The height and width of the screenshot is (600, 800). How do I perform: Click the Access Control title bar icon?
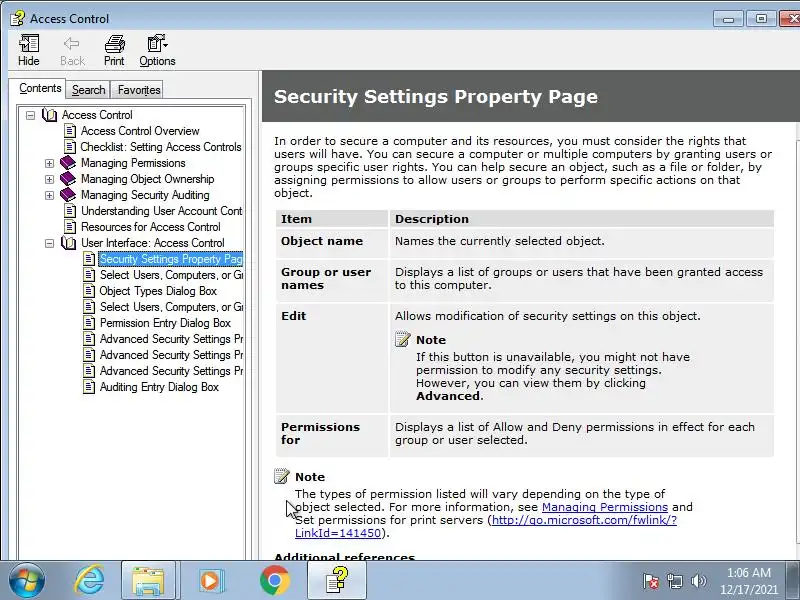point(17,19)
